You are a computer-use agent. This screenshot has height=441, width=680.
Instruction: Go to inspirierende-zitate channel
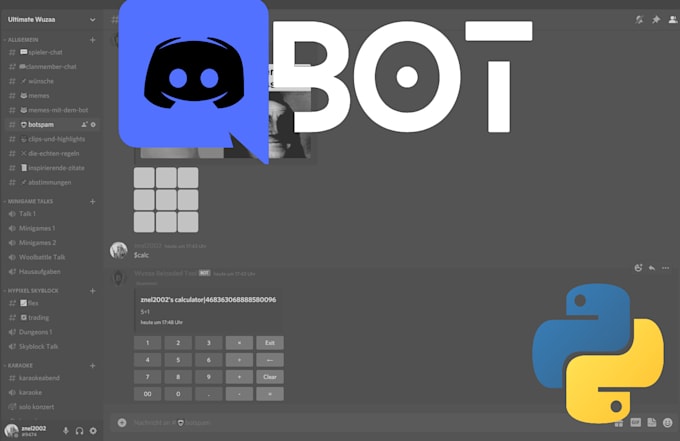[x=51, y=168]
